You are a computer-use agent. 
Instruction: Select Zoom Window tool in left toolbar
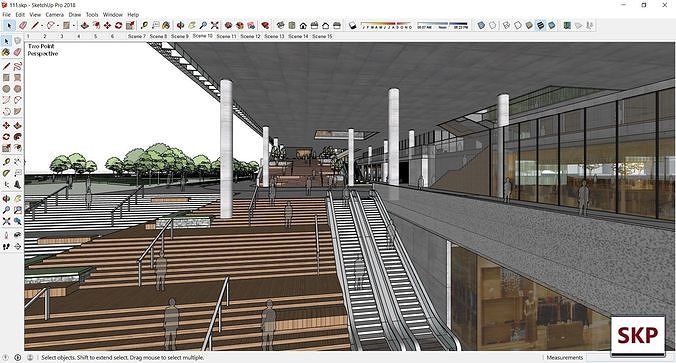click(x=17, y=210)
